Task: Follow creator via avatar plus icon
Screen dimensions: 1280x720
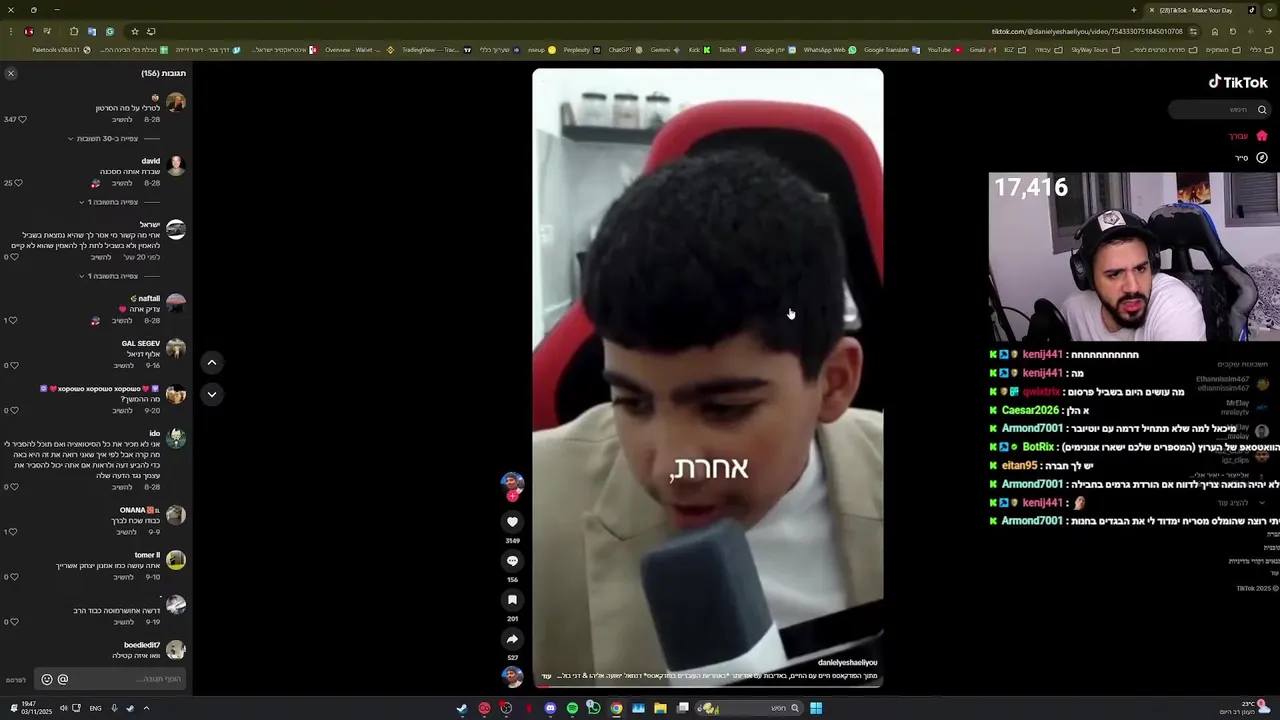Action: point(512,496)
